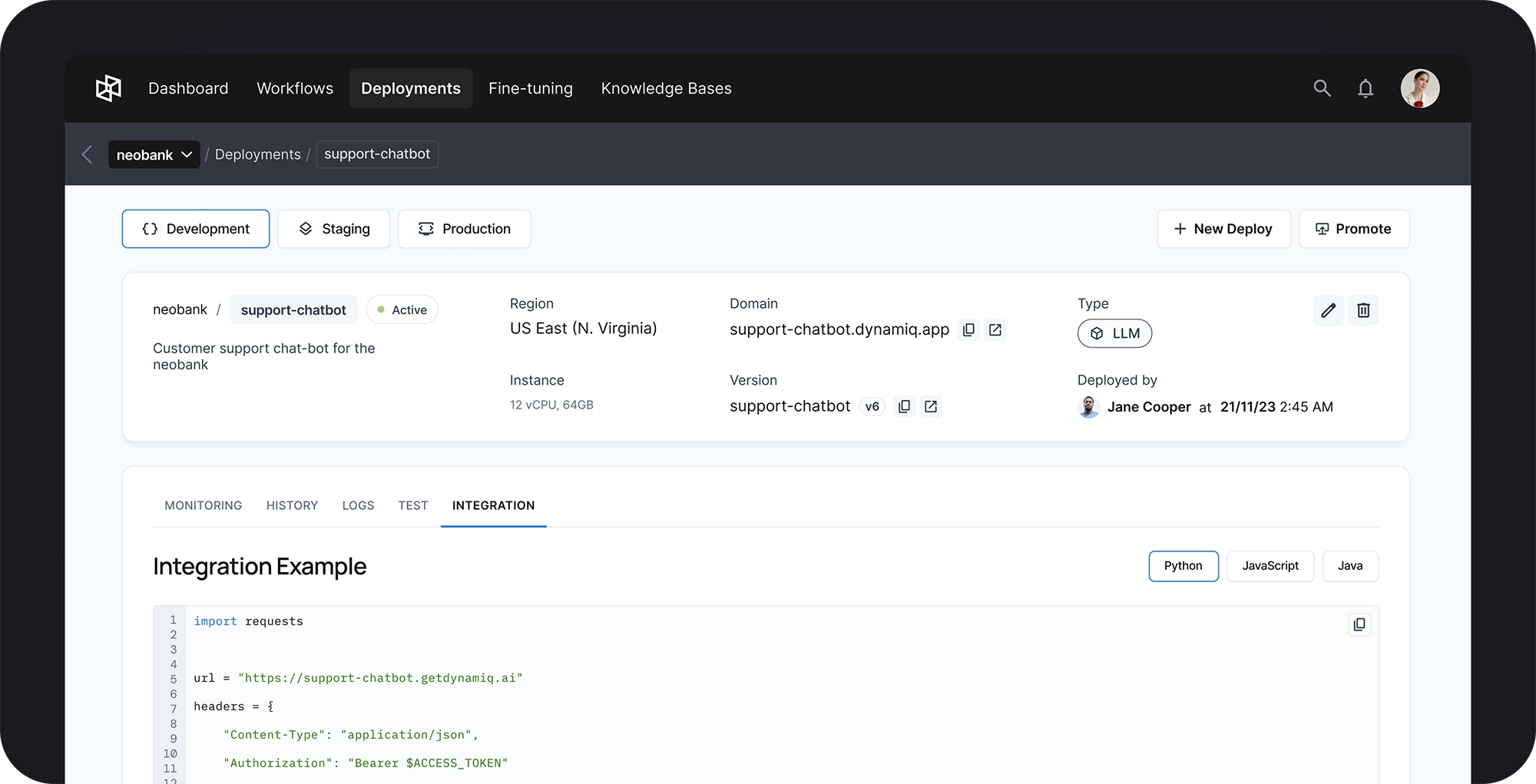Image resolution: width=1536 pixels, height=784 pixels.
Task: Open the search function
Action: (1322, 88)
